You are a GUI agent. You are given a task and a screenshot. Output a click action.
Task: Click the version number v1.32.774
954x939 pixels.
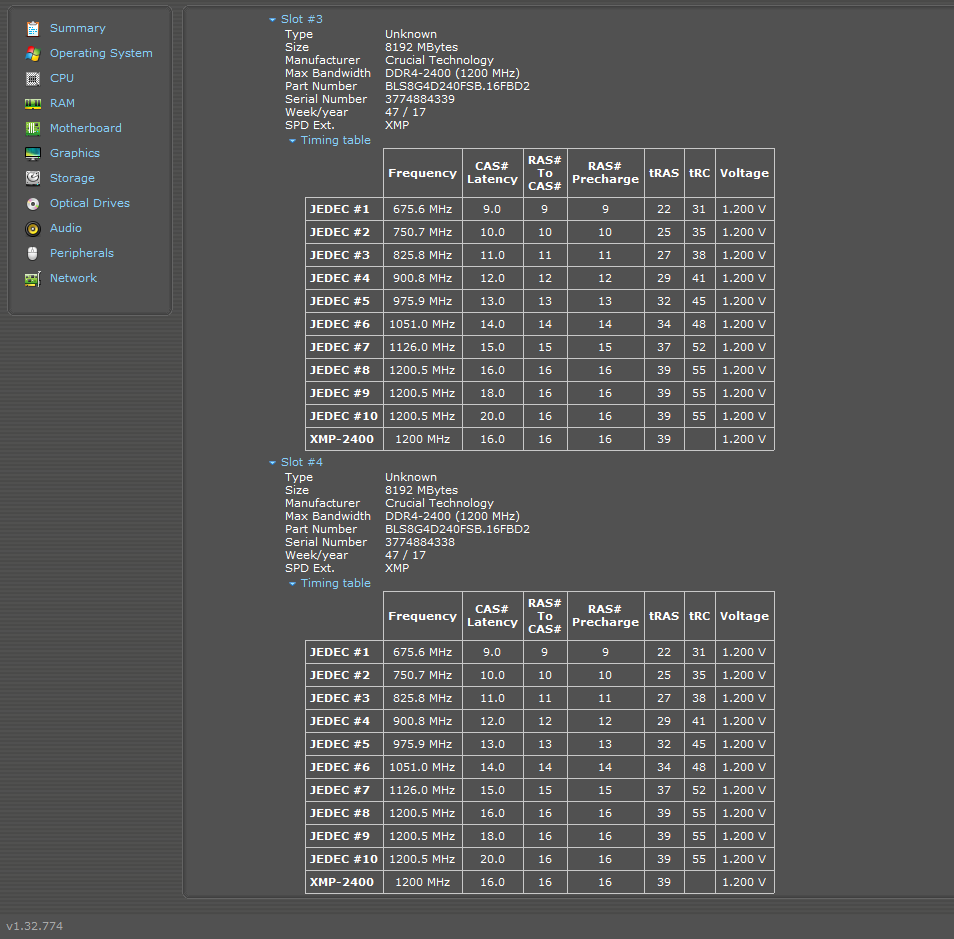tap(35, 926)
